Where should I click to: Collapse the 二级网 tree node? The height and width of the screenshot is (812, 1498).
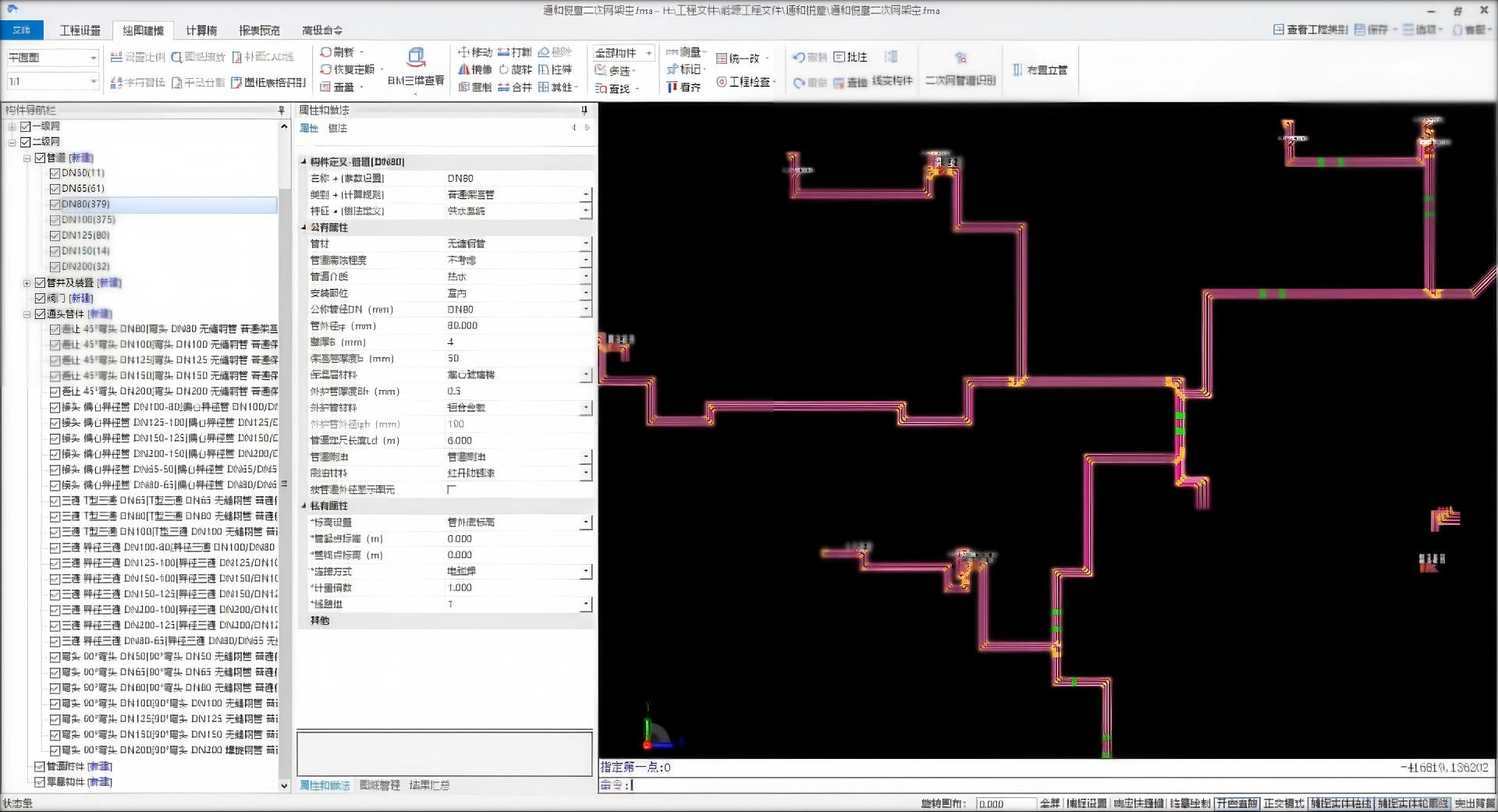point(12,143)
